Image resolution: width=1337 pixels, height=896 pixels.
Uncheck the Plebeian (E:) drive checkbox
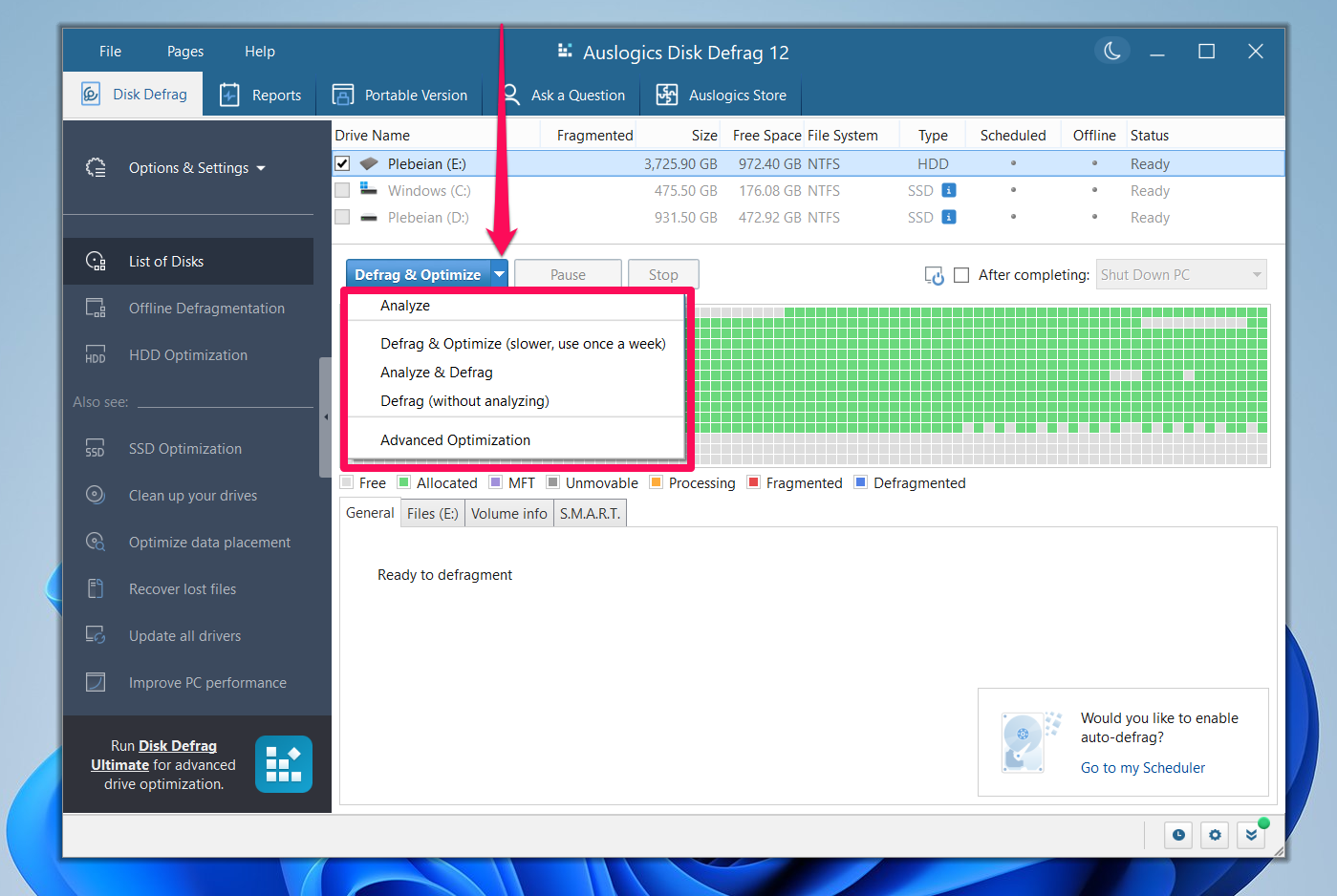[342, 162]
